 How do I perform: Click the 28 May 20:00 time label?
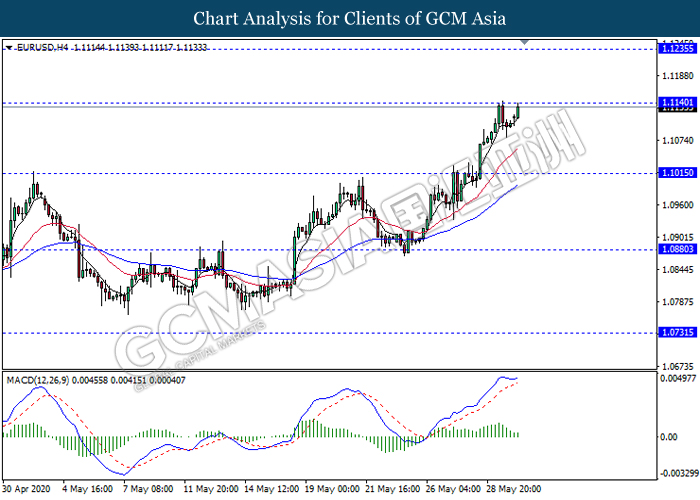pyautogui.click(x=514, y=489)
